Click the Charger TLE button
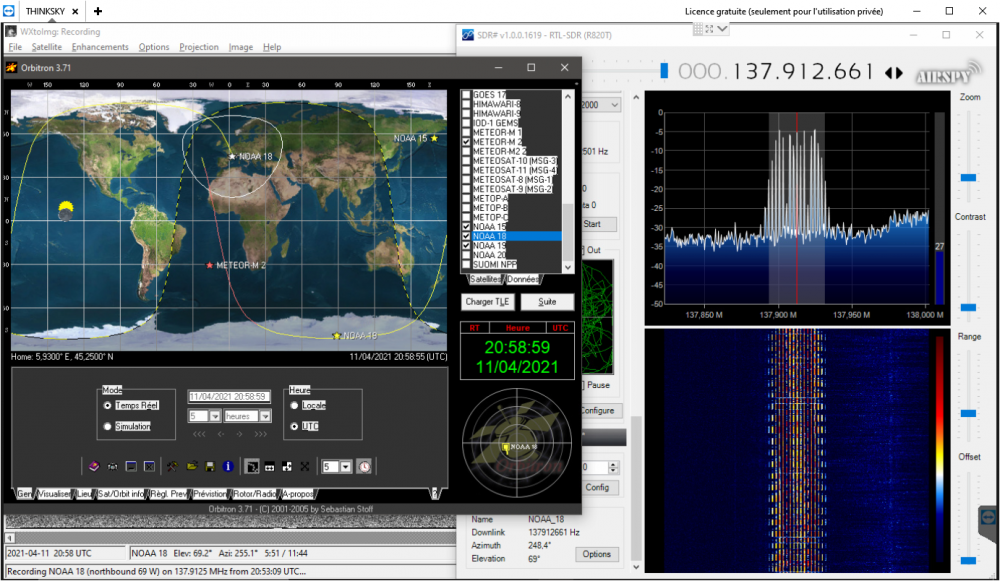This screenshot has height=581, width=1000. coord(487,302)
